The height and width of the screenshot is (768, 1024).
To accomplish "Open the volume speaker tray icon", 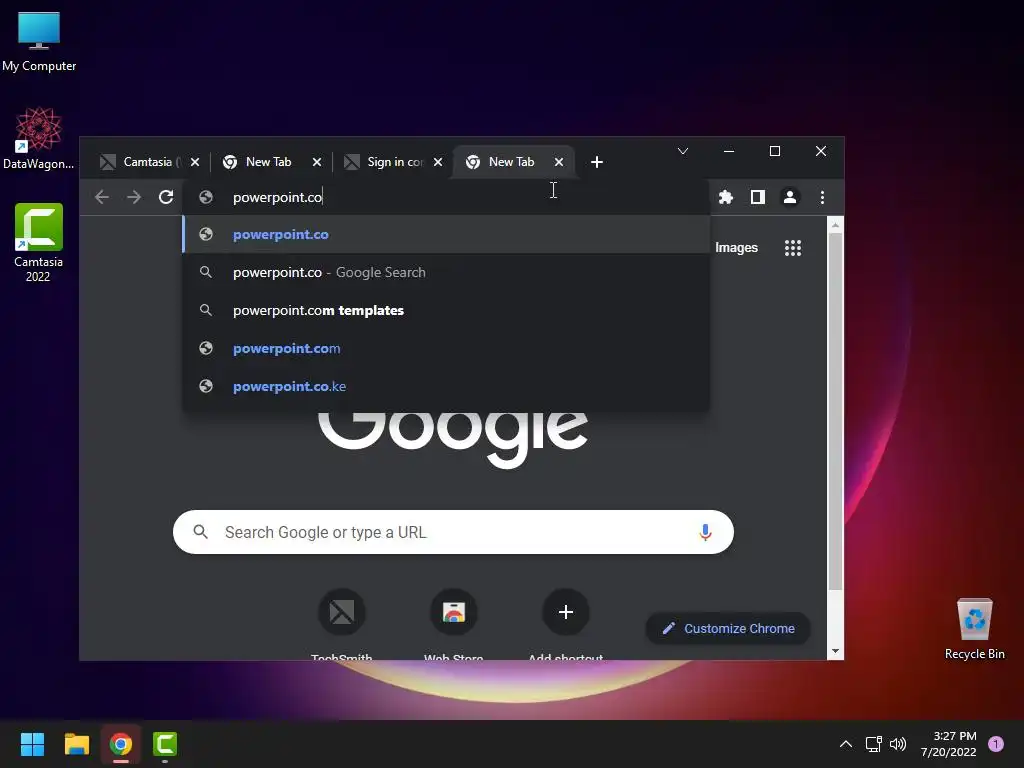I will point(899,744).
